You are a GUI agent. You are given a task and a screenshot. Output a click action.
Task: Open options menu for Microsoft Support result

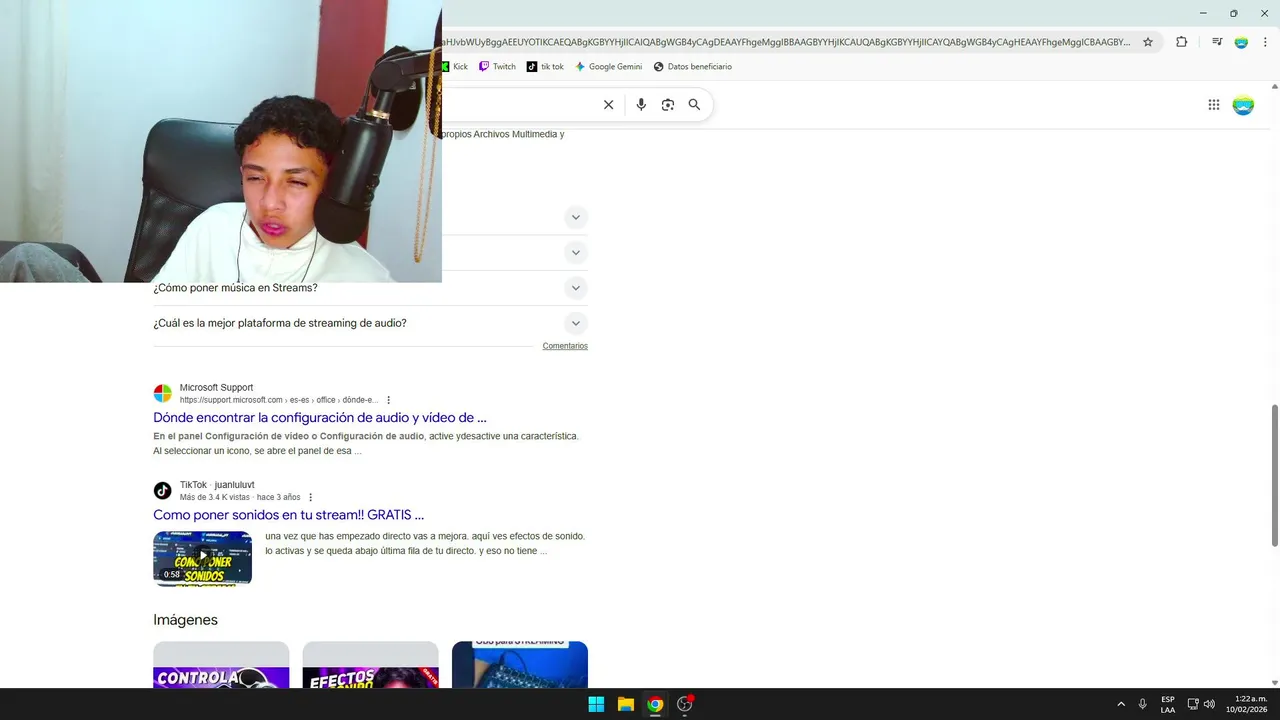coord(389,400)
